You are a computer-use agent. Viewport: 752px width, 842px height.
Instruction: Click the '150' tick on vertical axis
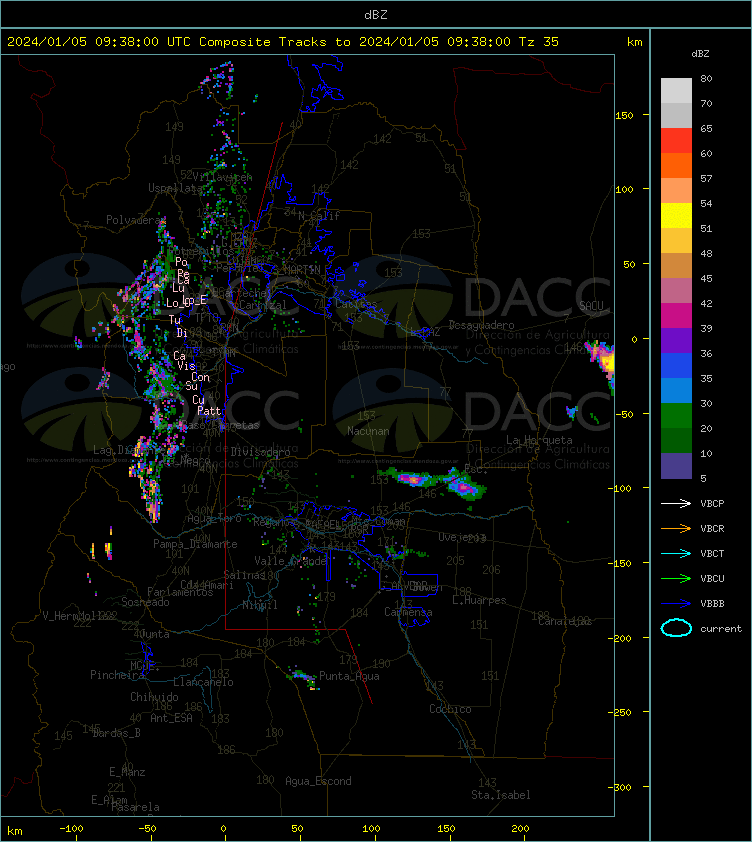point(625,115)
